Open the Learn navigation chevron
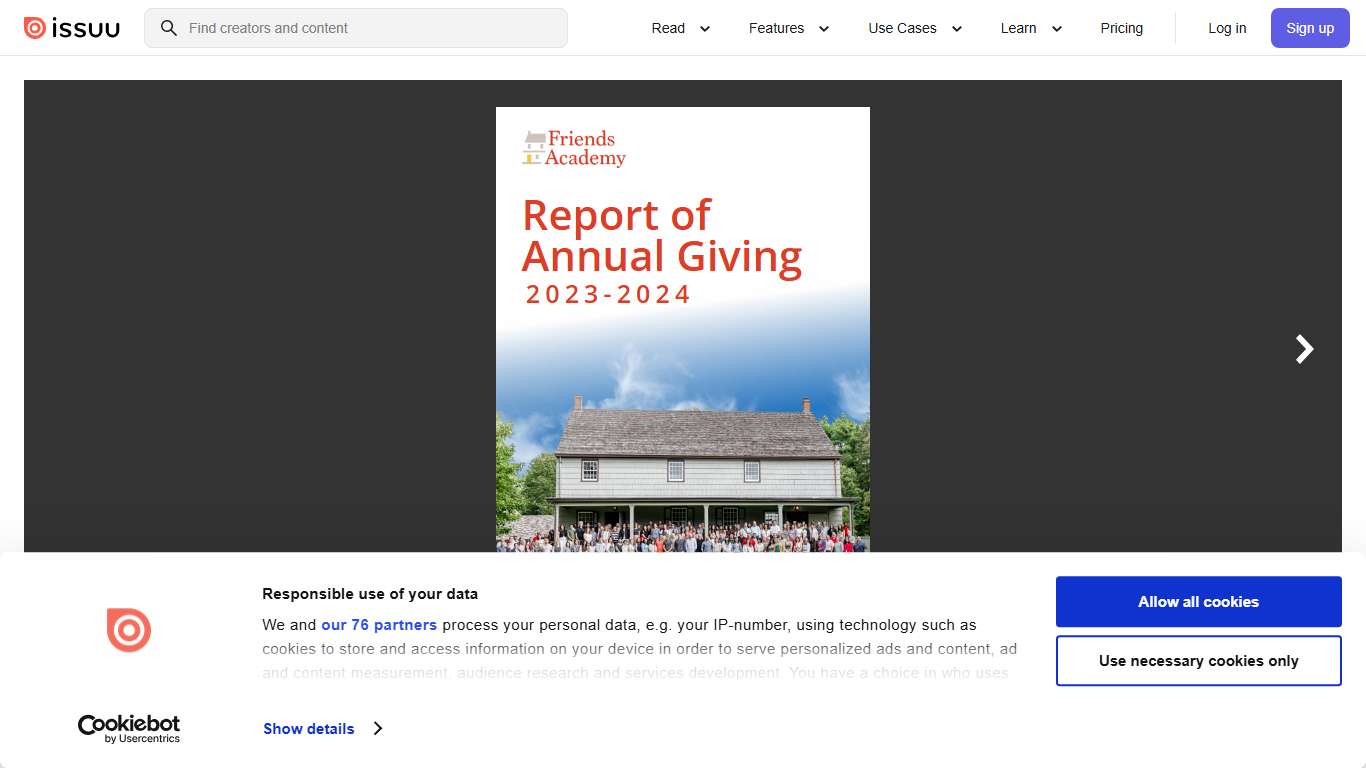This screenshot has height=768, width=1366. click(x=1057, y=29)
